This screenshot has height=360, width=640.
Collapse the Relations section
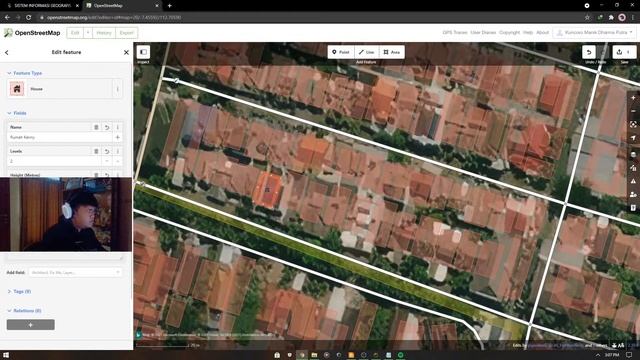[x=24, y=311]
